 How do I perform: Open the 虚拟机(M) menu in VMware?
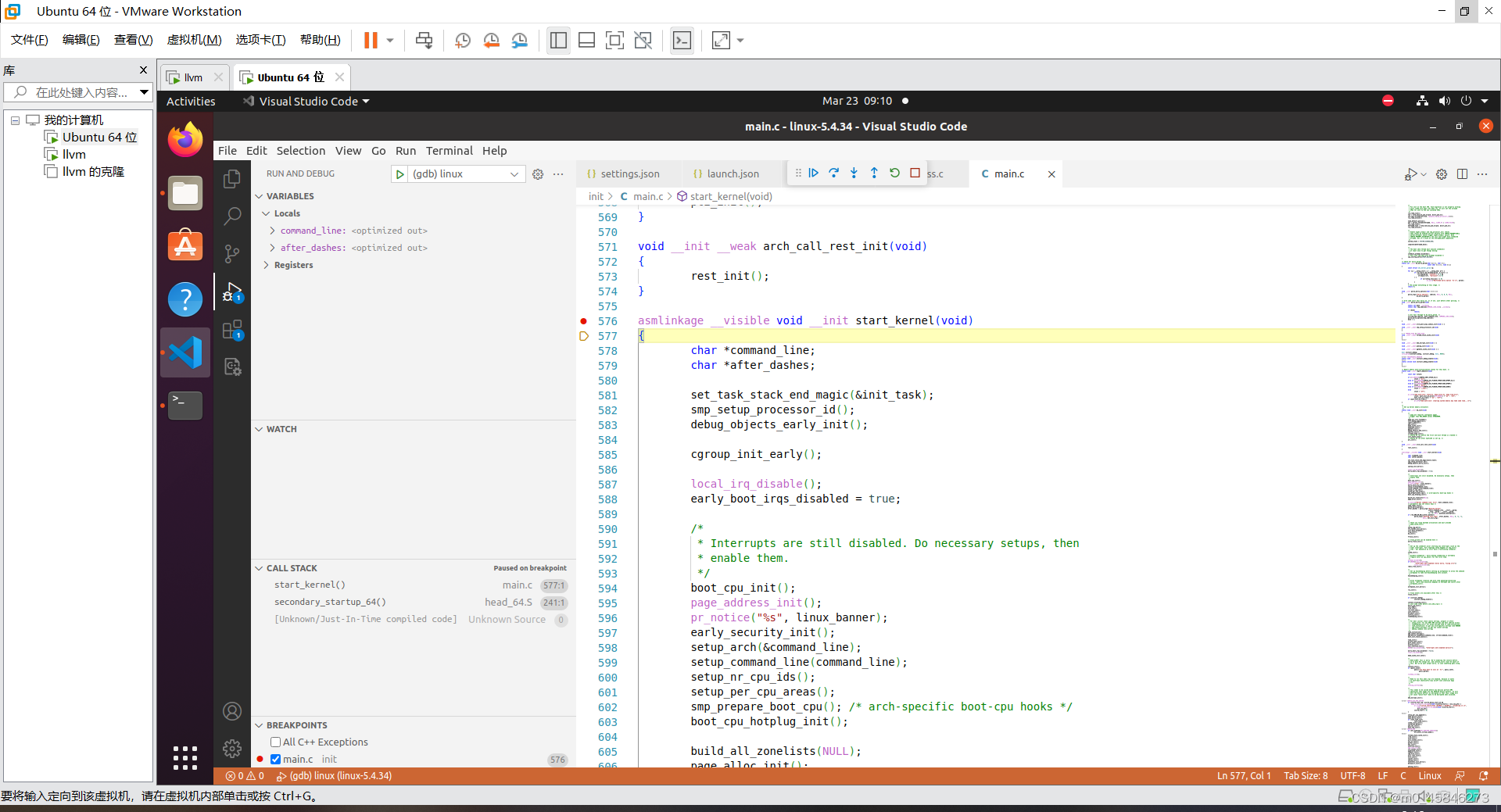click(x=195, y=40)
